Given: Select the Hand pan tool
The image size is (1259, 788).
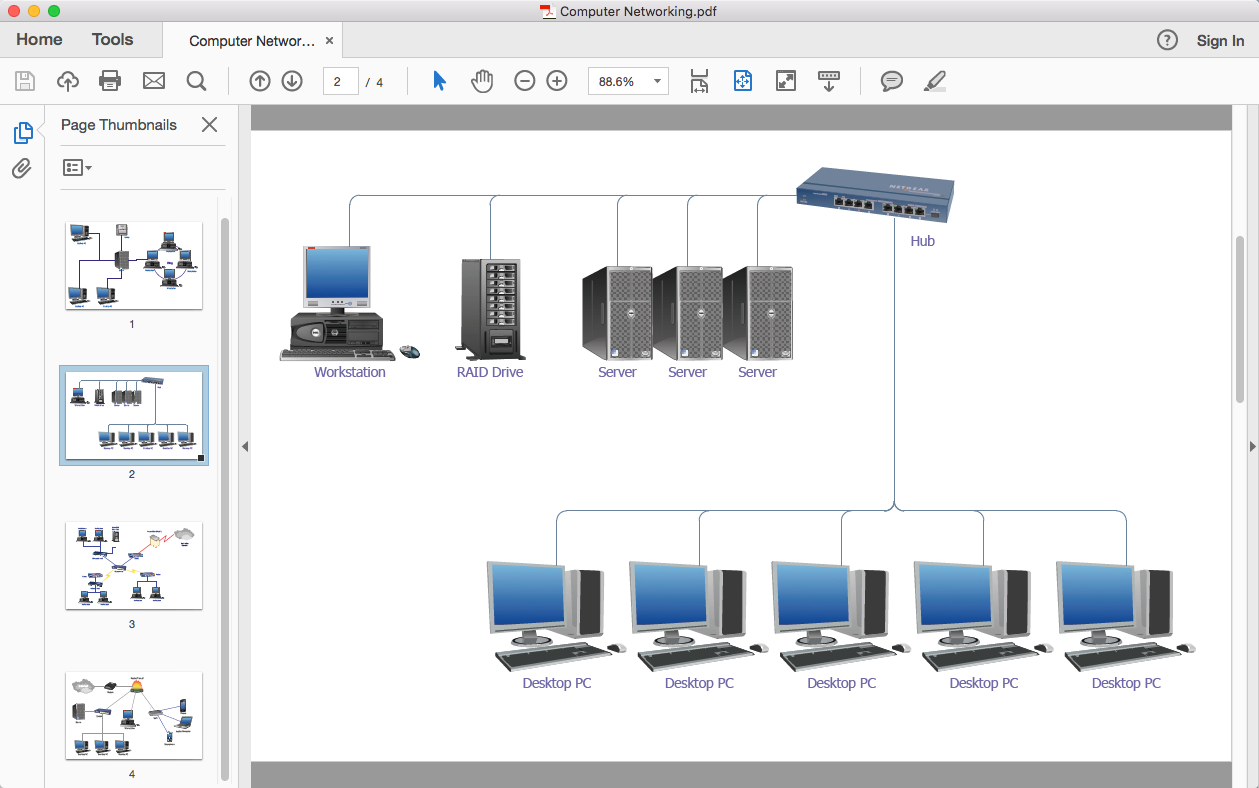Looking at the screenshot, I should pos(482,81).
